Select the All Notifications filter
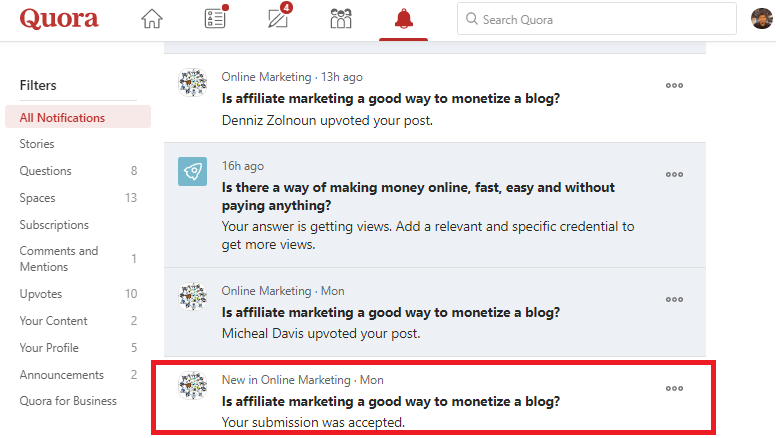776x438 pixels. [78, 117]
